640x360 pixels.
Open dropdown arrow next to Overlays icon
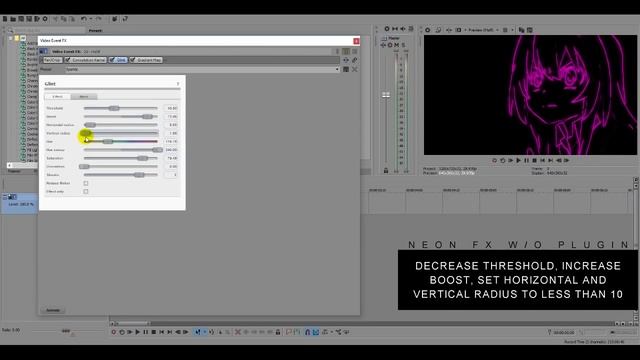pos(512,30)
